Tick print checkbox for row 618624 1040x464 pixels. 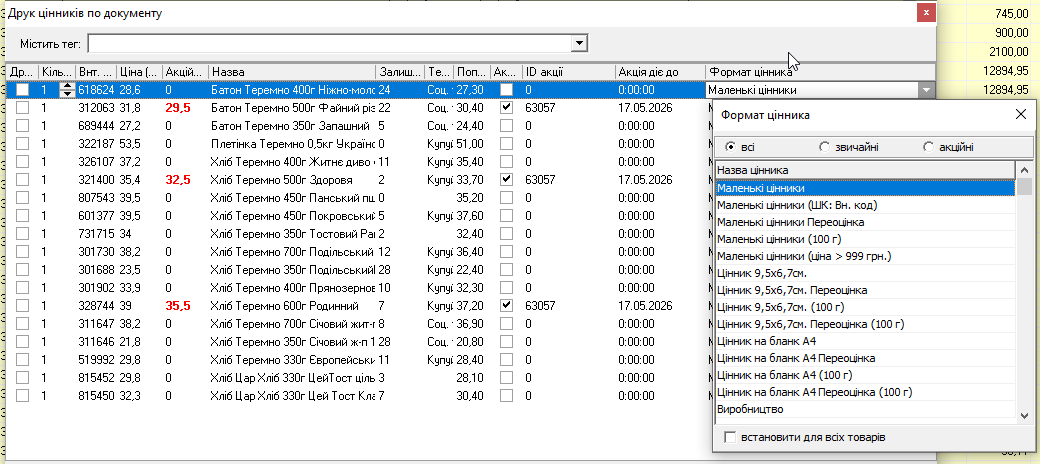23,89
